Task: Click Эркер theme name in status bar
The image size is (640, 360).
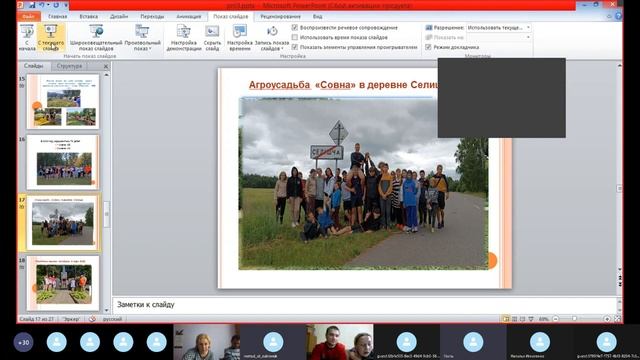Action: (x=71, y=319)
